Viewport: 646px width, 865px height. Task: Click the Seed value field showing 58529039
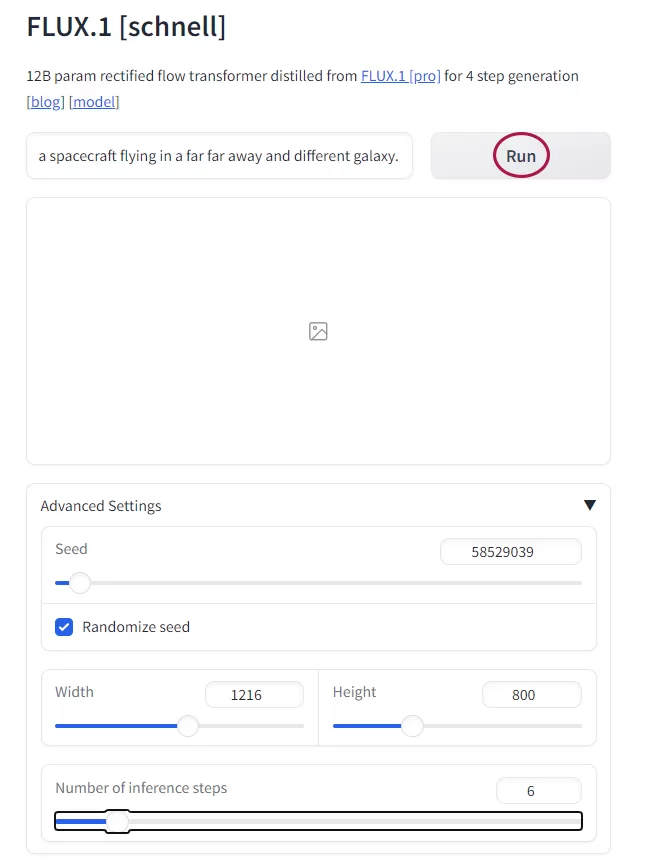(510, 552)
